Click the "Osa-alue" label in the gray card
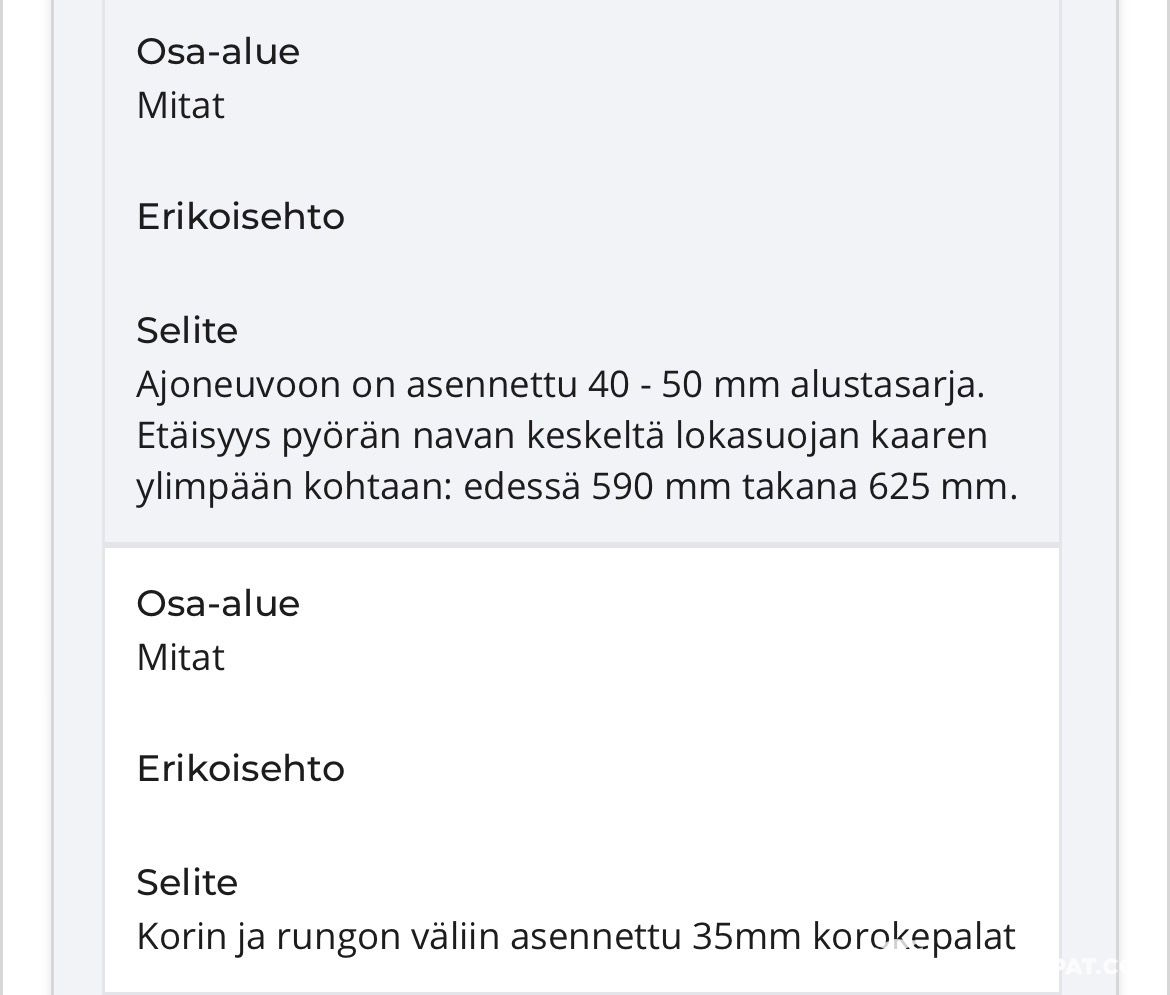 pyautogui.click(x=218, y=52)
